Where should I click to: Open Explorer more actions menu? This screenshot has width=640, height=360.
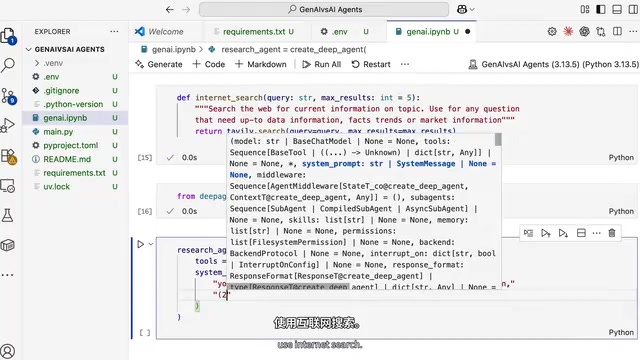114,31
